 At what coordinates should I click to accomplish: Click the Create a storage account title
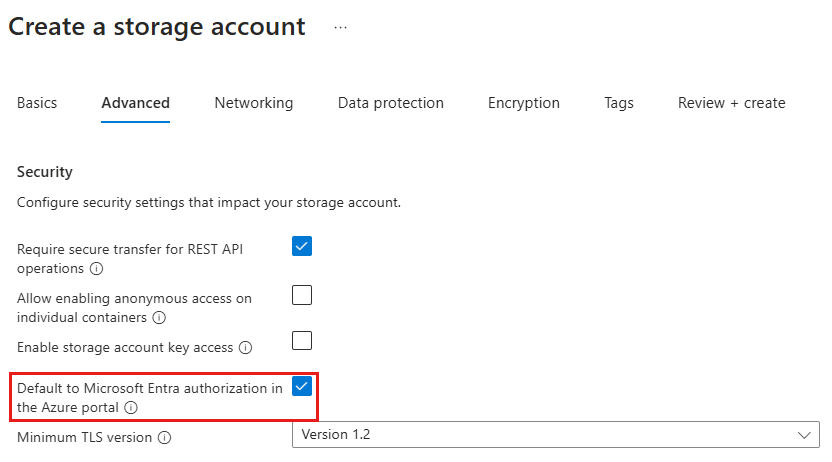[157, 27]
